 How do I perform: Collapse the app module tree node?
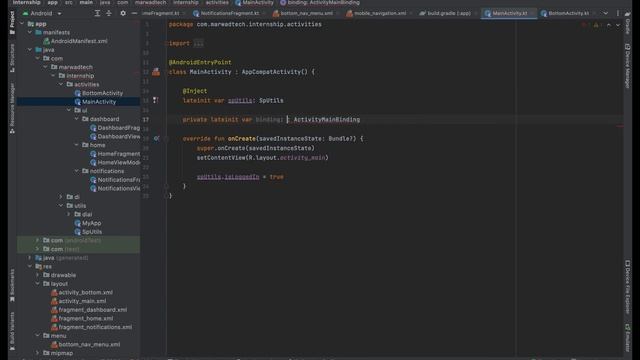[22, 24]
